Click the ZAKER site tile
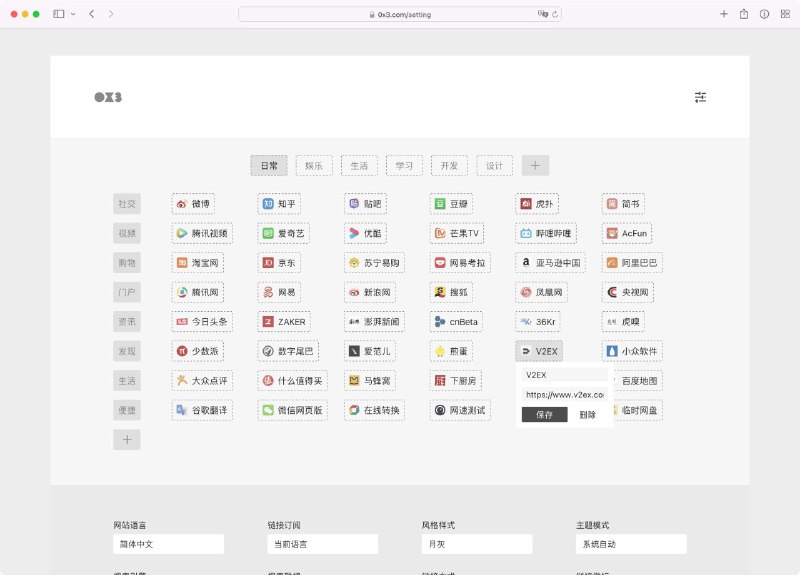This screenshot has width=800, height=575. (284, 322)
